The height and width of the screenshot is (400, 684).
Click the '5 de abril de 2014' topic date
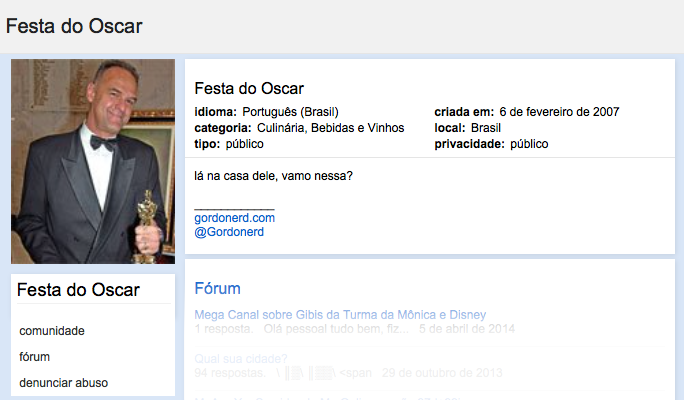click(x=467, y=328)
